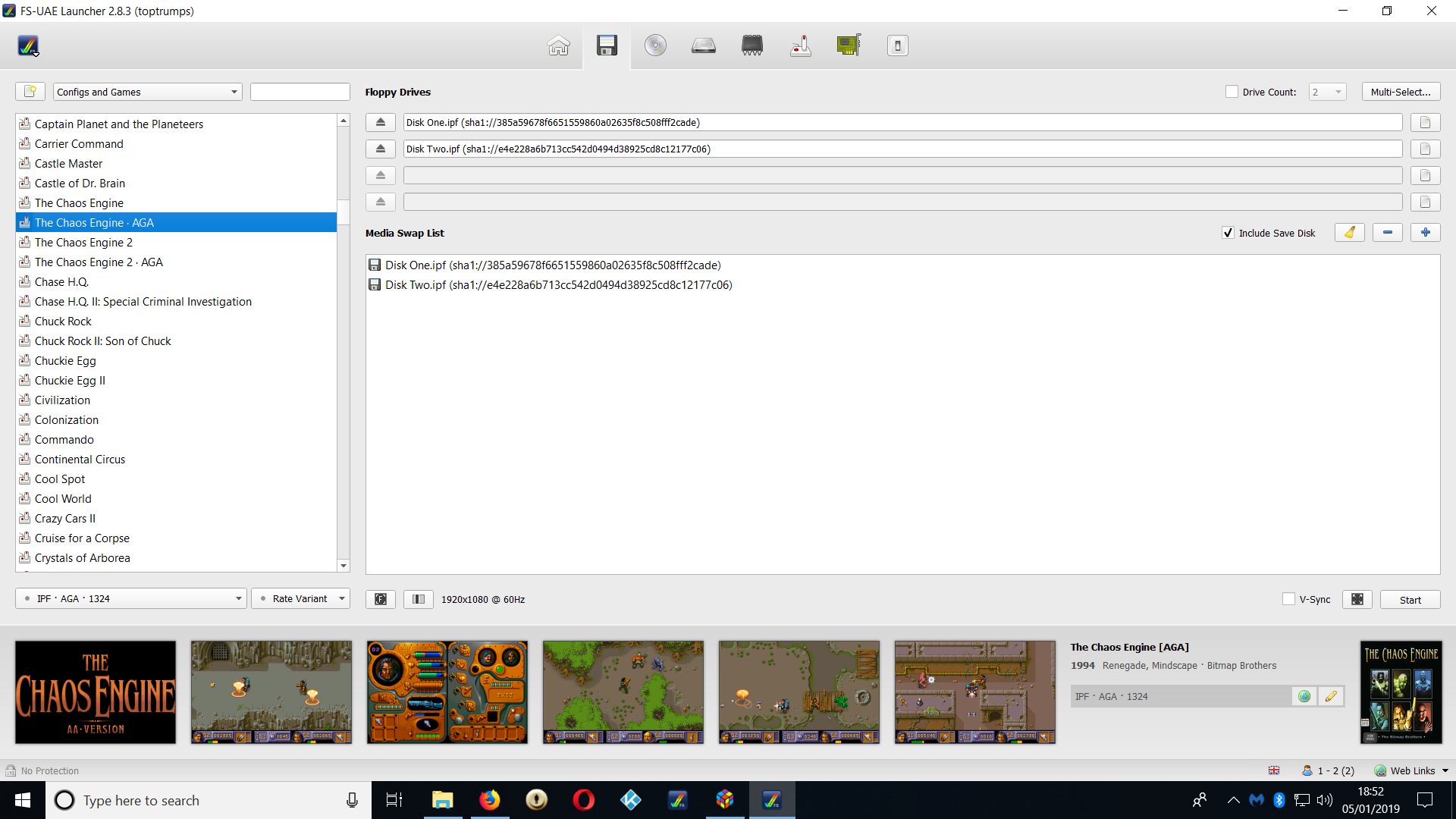Click the UK flag language icon
Screen dimensions: 1456x819
coord(1274,770)
